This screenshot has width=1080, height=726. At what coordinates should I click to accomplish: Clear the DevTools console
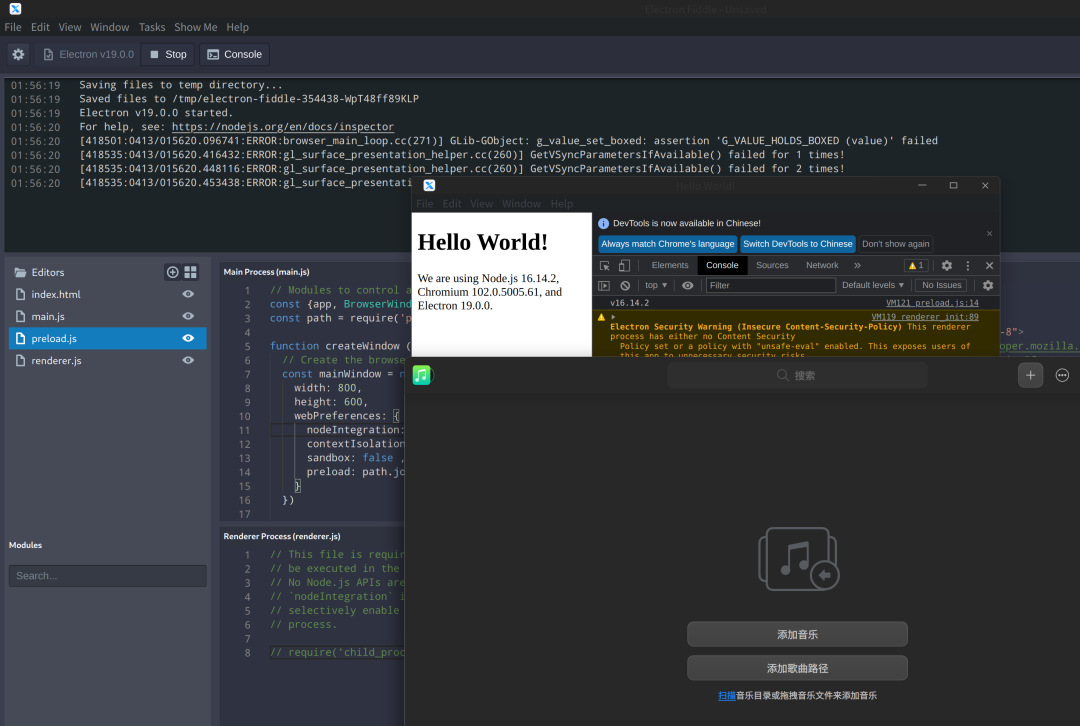point(625,285)
